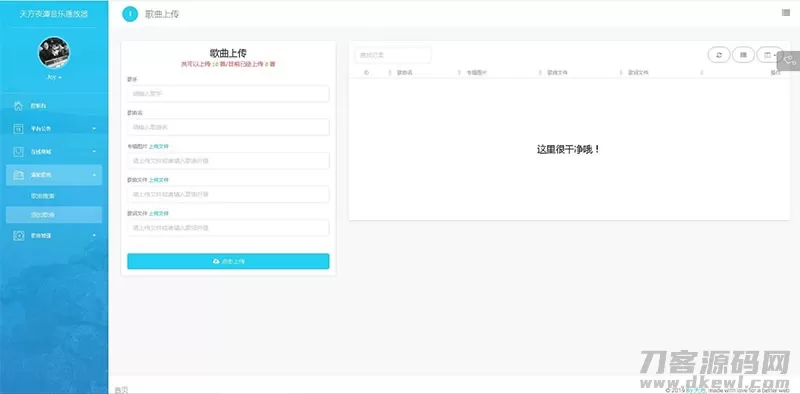Expand the bottom sidebar menu arrow
Viewport: 800px width, 394px height.
94,236
